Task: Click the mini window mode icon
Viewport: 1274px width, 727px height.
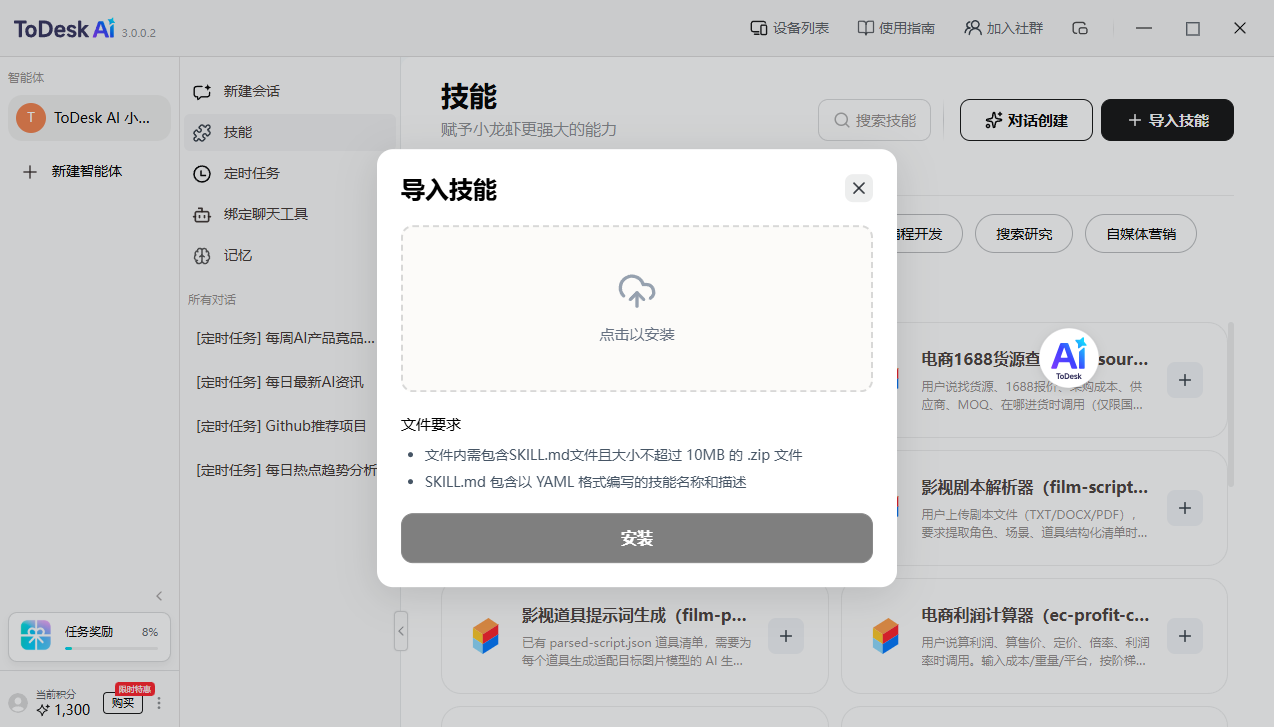Action: (1080, 28)
